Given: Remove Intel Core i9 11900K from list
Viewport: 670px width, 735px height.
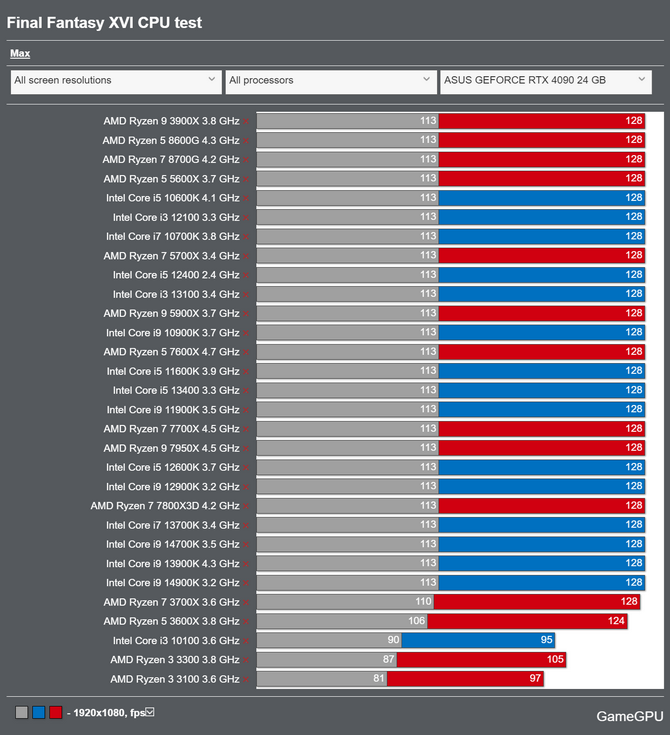Looking at the screenshot, I should click(x=246, y=410).
